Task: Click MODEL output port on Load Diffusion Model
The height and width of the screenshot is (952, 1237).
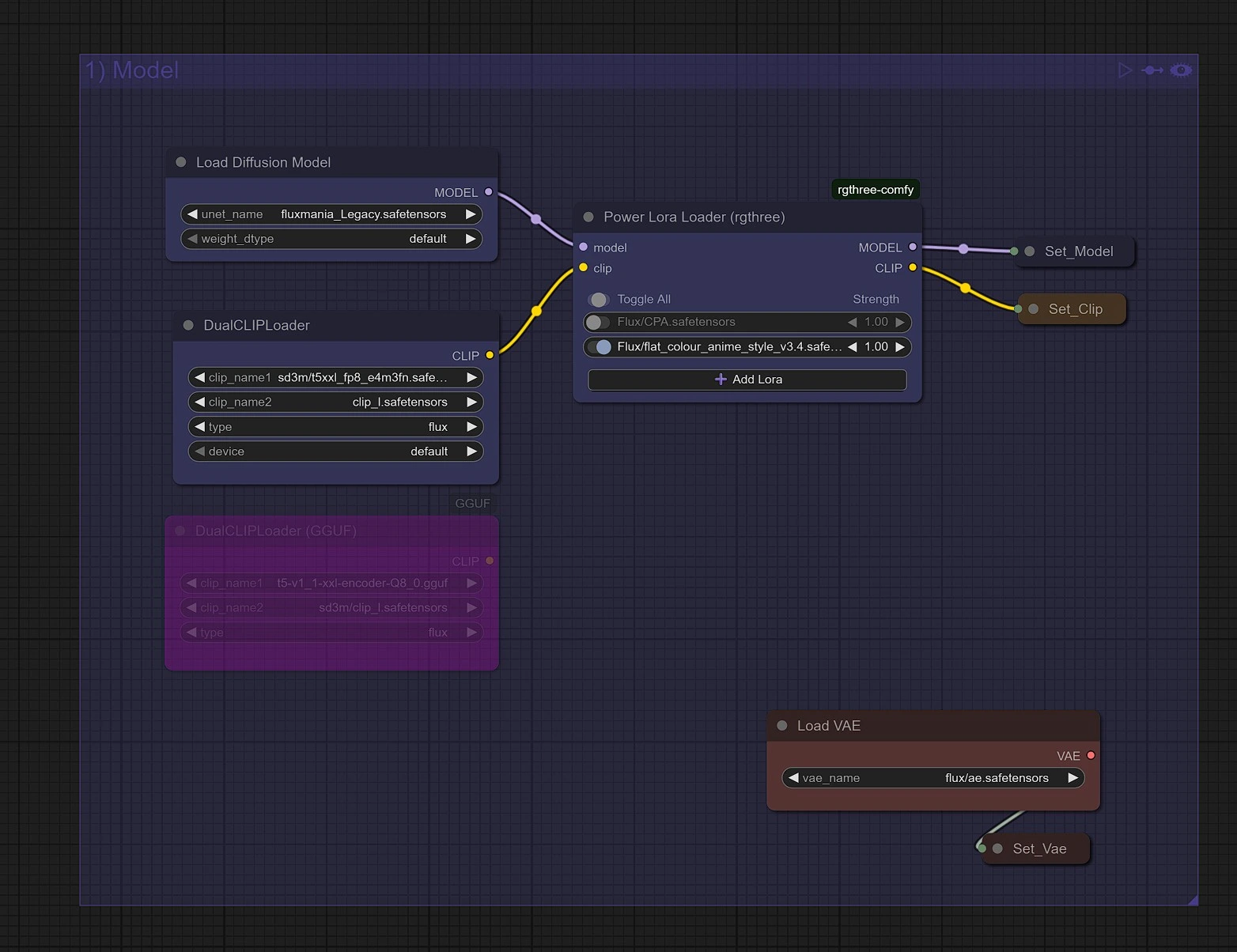Action: click(489, 192)
